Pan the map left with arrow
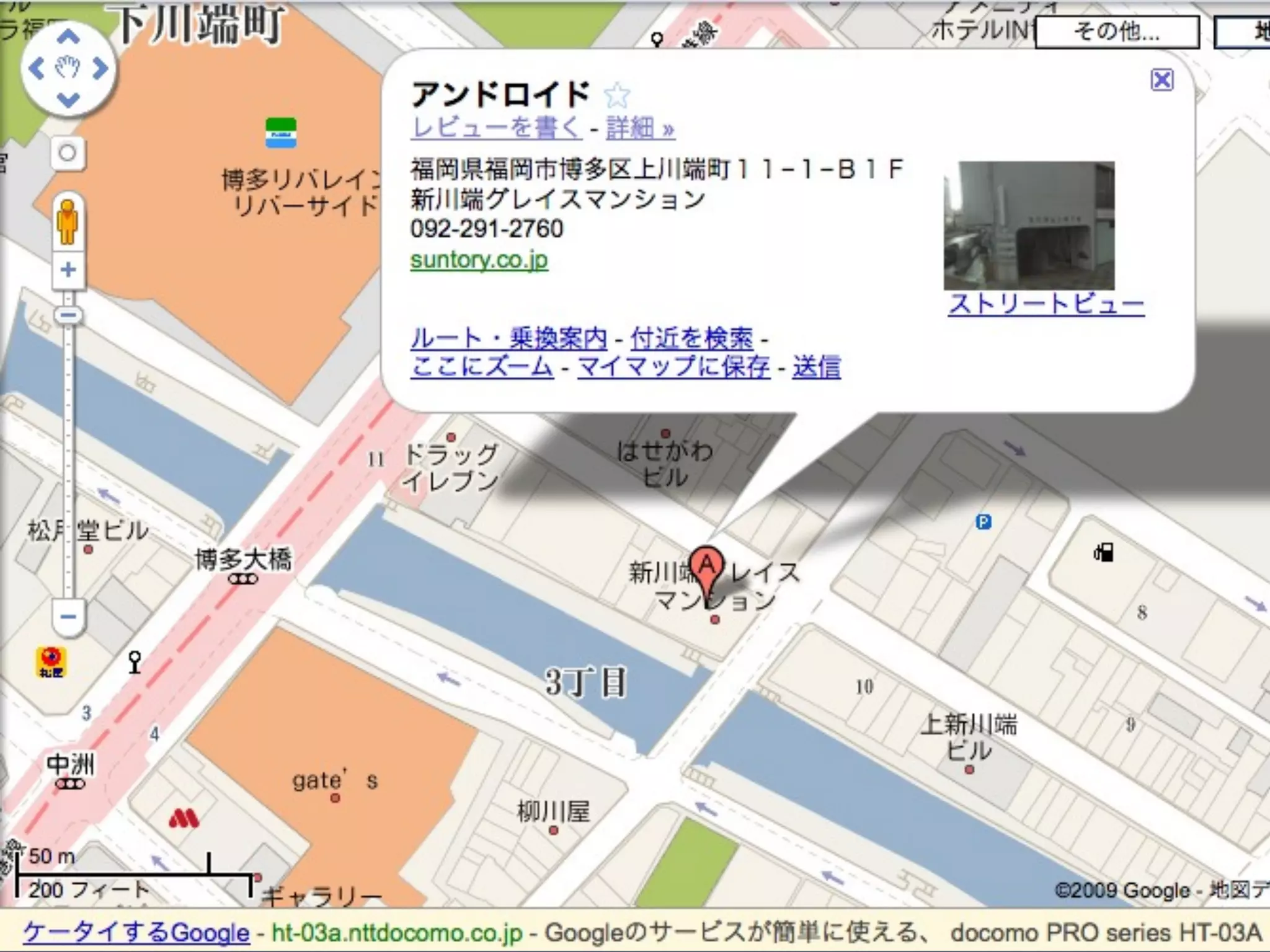This screenshot has height=952, width=1270. pos(36,68)
